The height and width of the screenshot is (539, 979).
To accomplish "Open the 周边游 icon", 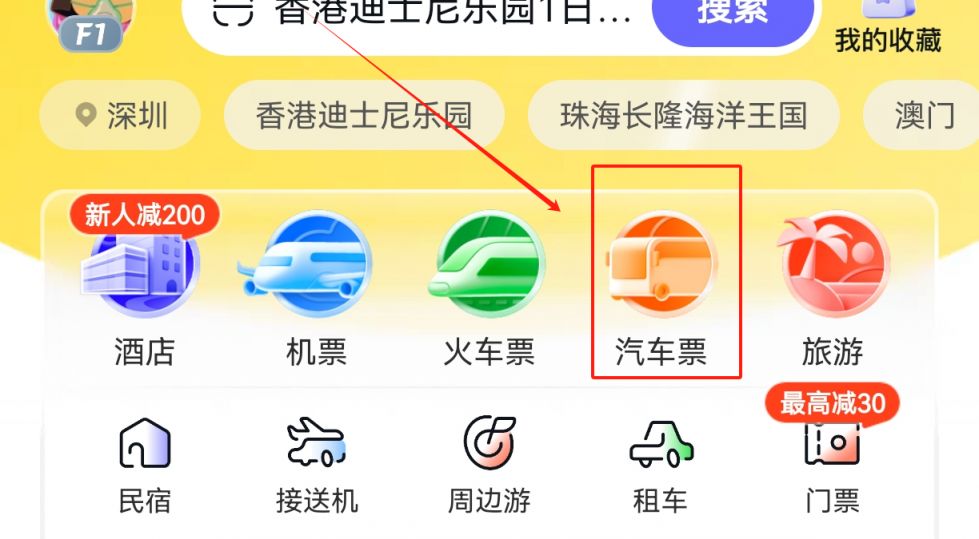I will coord(490,443).
